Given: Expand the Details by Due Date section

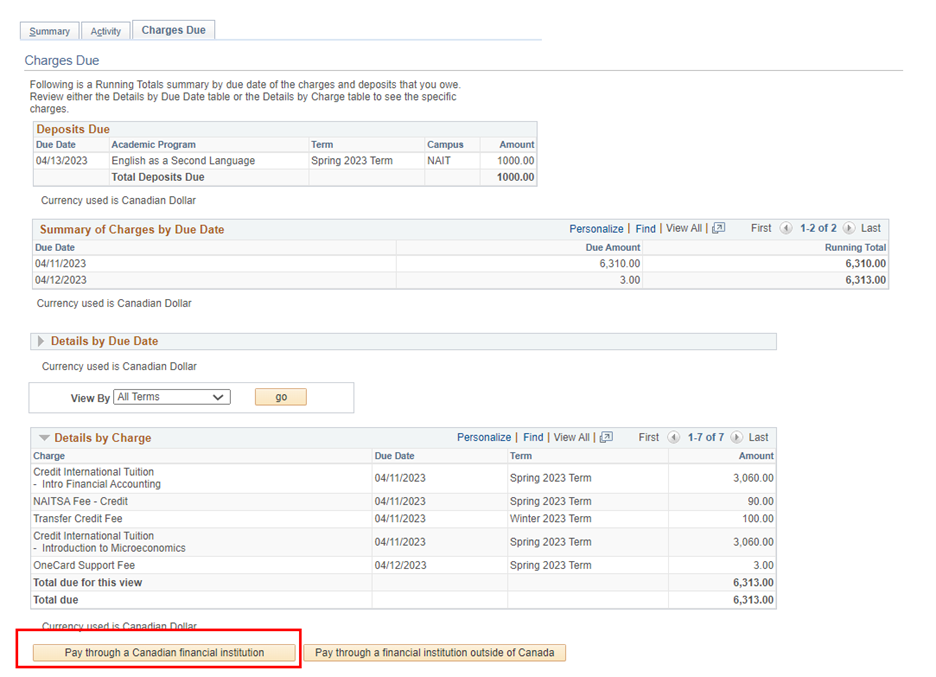Looking at the screenshot, I should [39, 342].
